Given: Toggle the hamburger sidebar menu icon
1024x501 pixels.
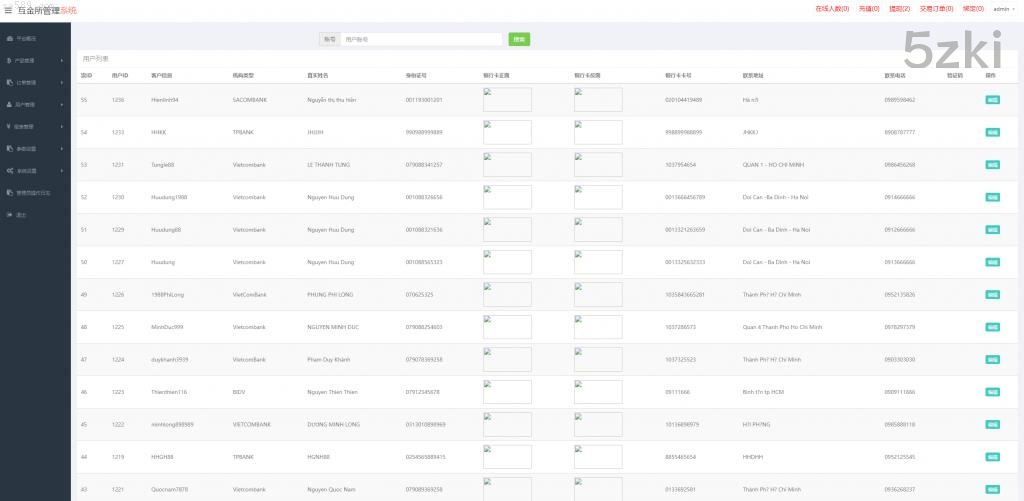Looking at the screenshot, I should 8,10.
